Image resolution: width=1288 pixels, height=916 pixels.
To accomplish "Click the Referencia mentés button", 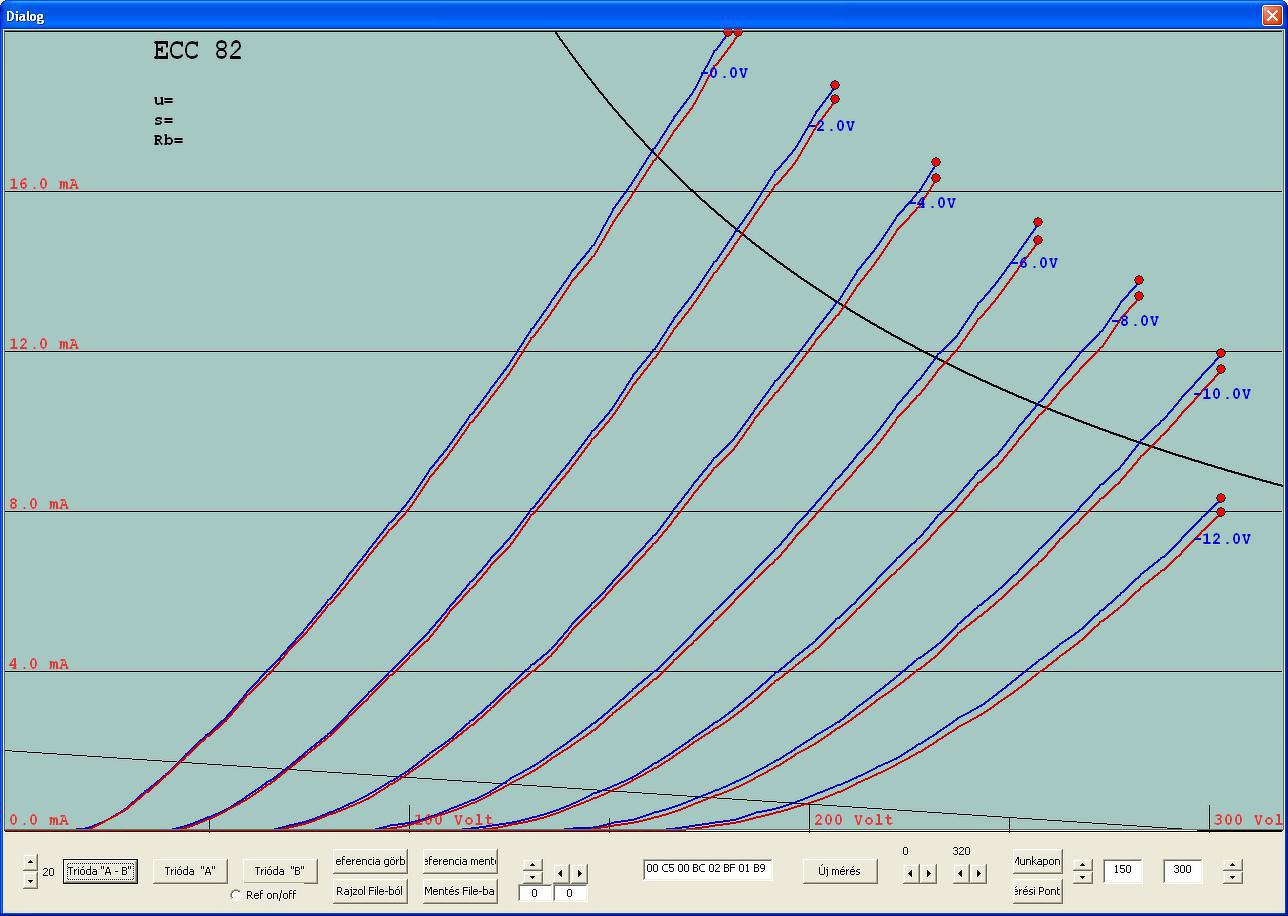I will tap(460, 861).
